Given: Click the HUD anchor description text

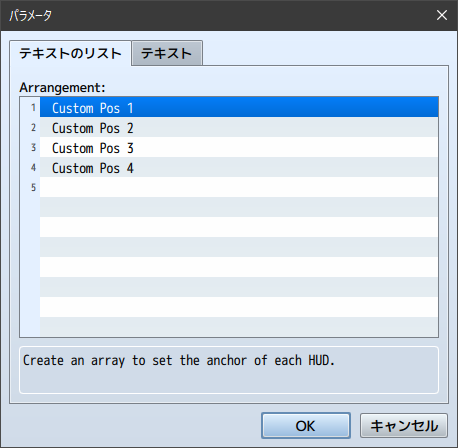Looking at the screenshot, I should (179, 361).
